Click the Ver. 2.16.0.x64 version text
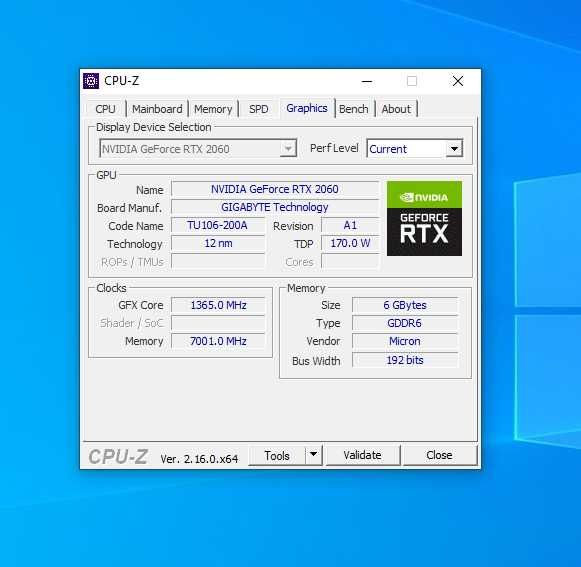This screenshot has width=581, height=567. pyautogui.click(x=199, y=459)
